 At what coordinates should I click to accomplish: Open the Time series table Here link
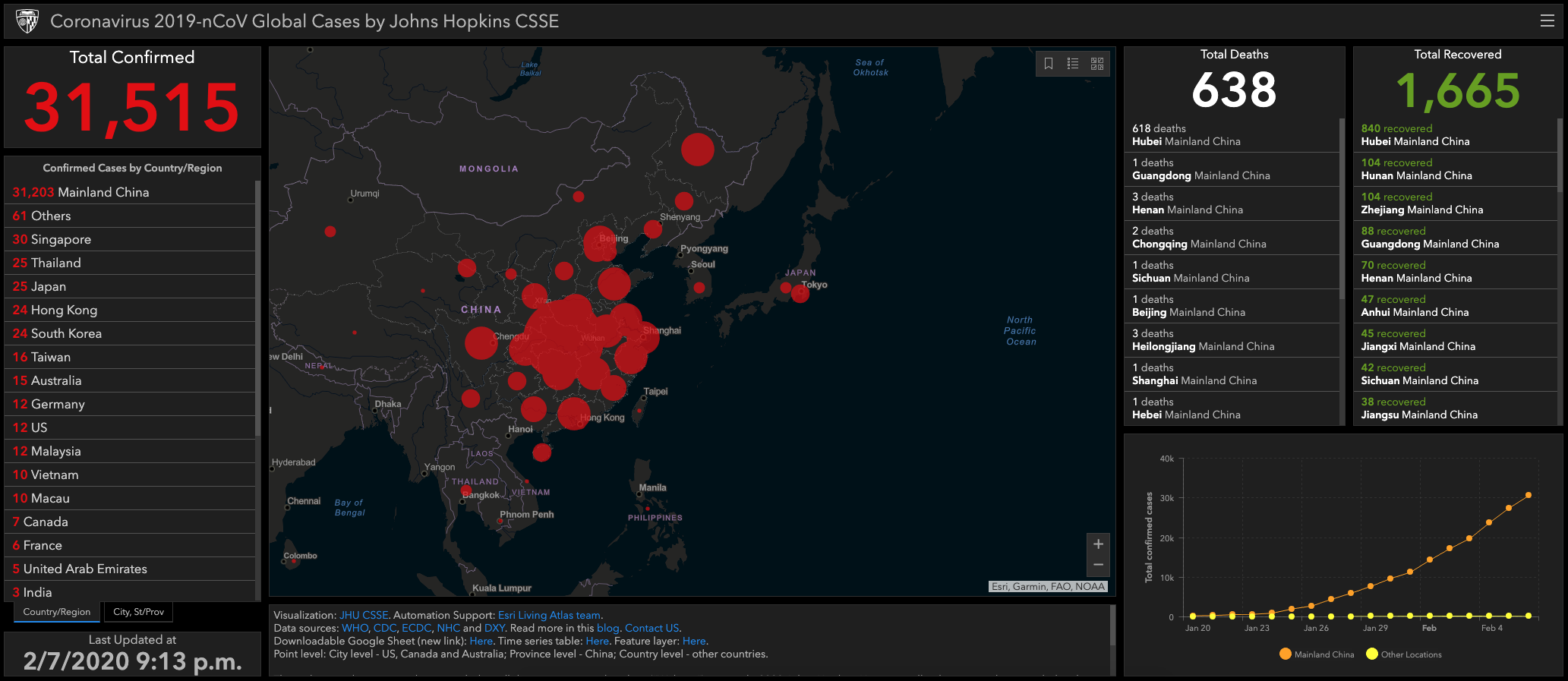pos(597,642)
